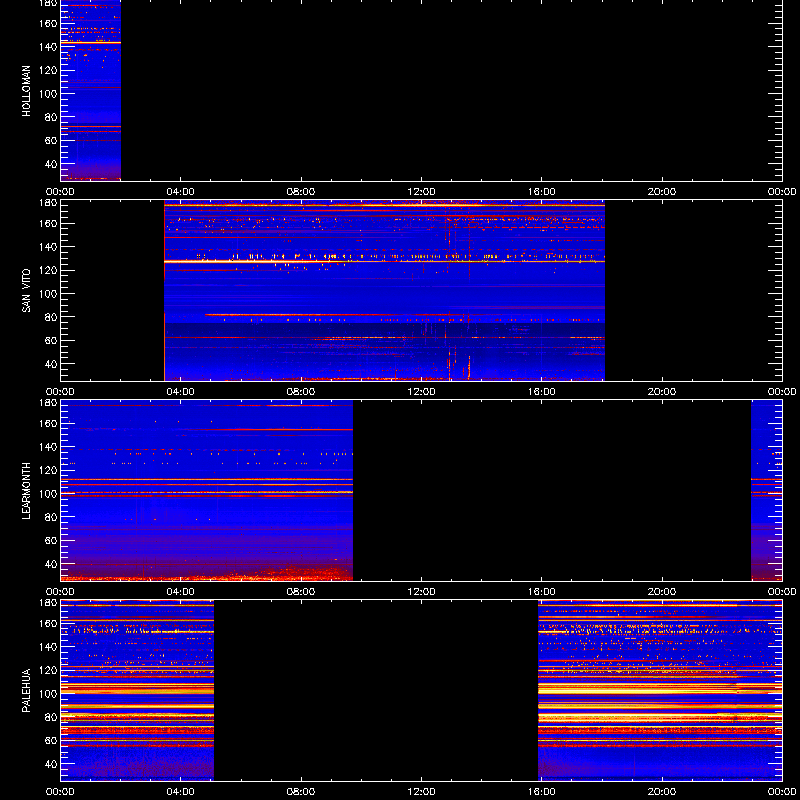Select the 04:00 tick label under Holloman panel
The height and width of the screenshot is (800, 800).
pyautogui.click(x=181, y=192)
